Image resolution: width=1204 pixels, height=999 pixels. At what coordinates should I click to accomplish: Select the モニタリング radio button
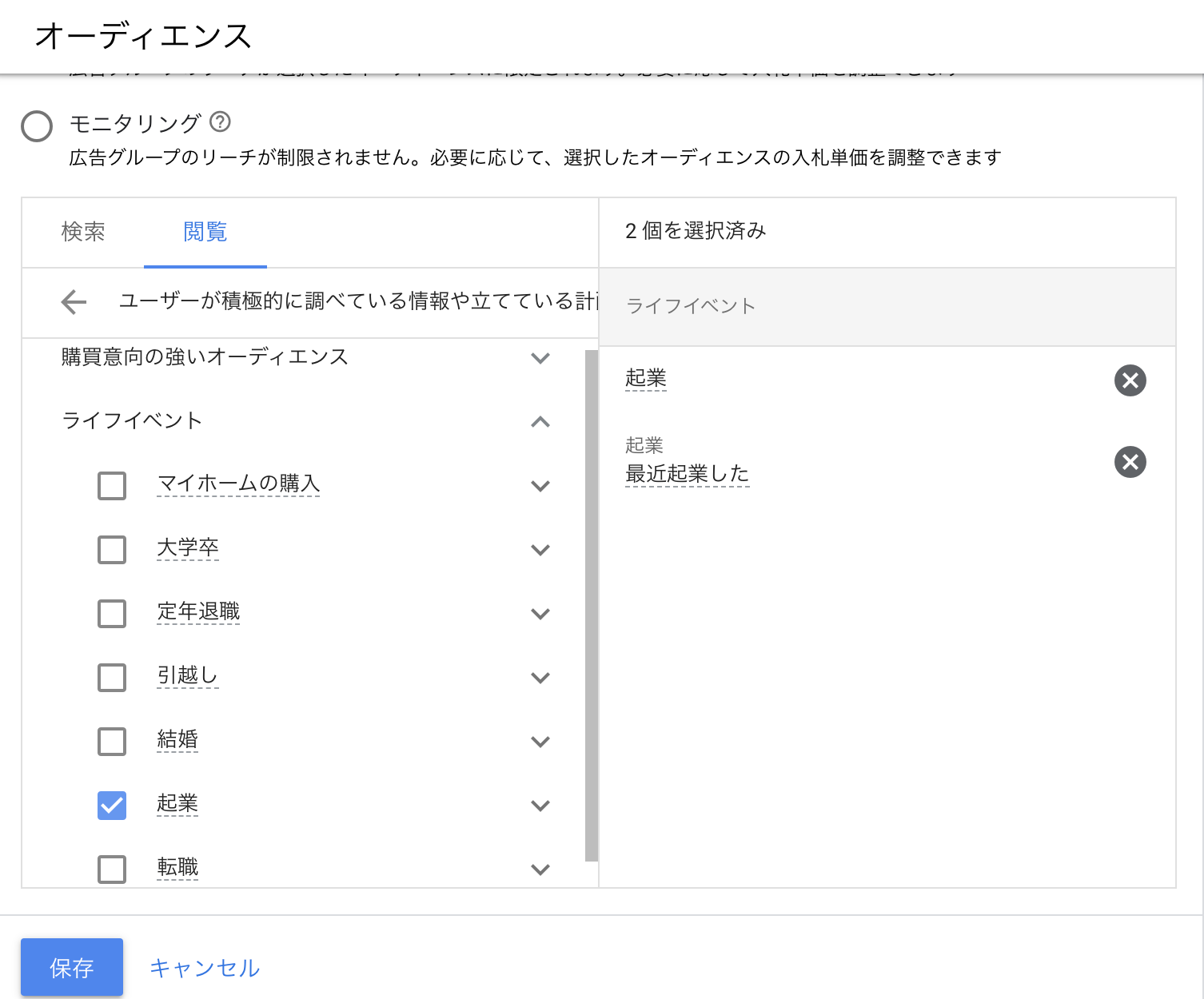click(x=37, y=126)
